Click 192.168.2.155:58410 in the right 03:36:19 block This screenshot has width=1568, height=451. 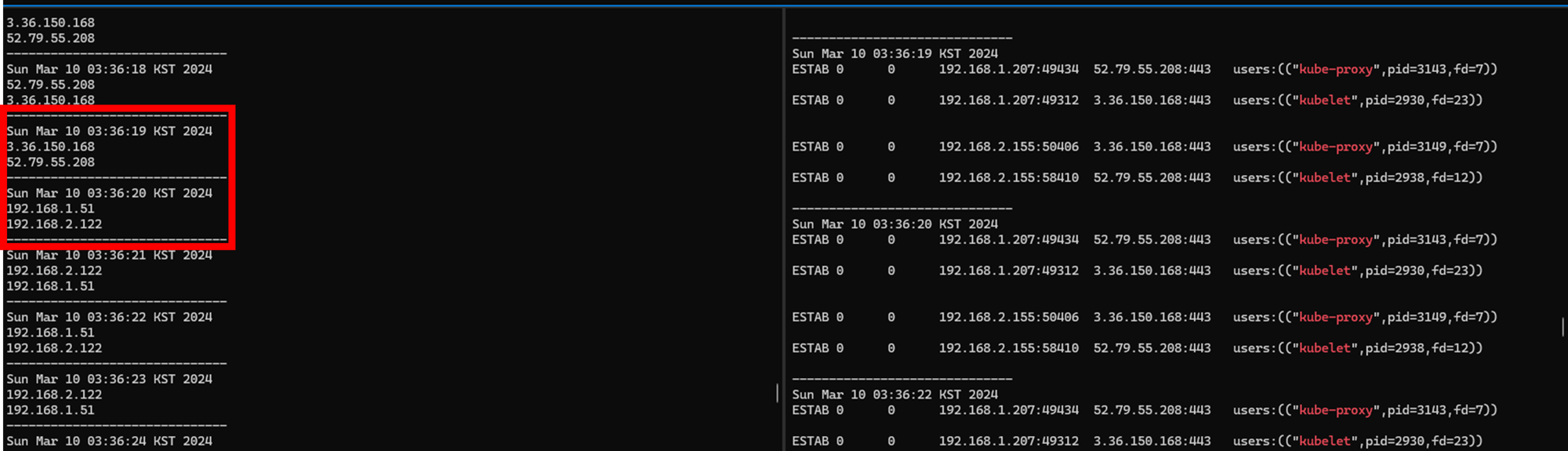tap(1009, 178)
